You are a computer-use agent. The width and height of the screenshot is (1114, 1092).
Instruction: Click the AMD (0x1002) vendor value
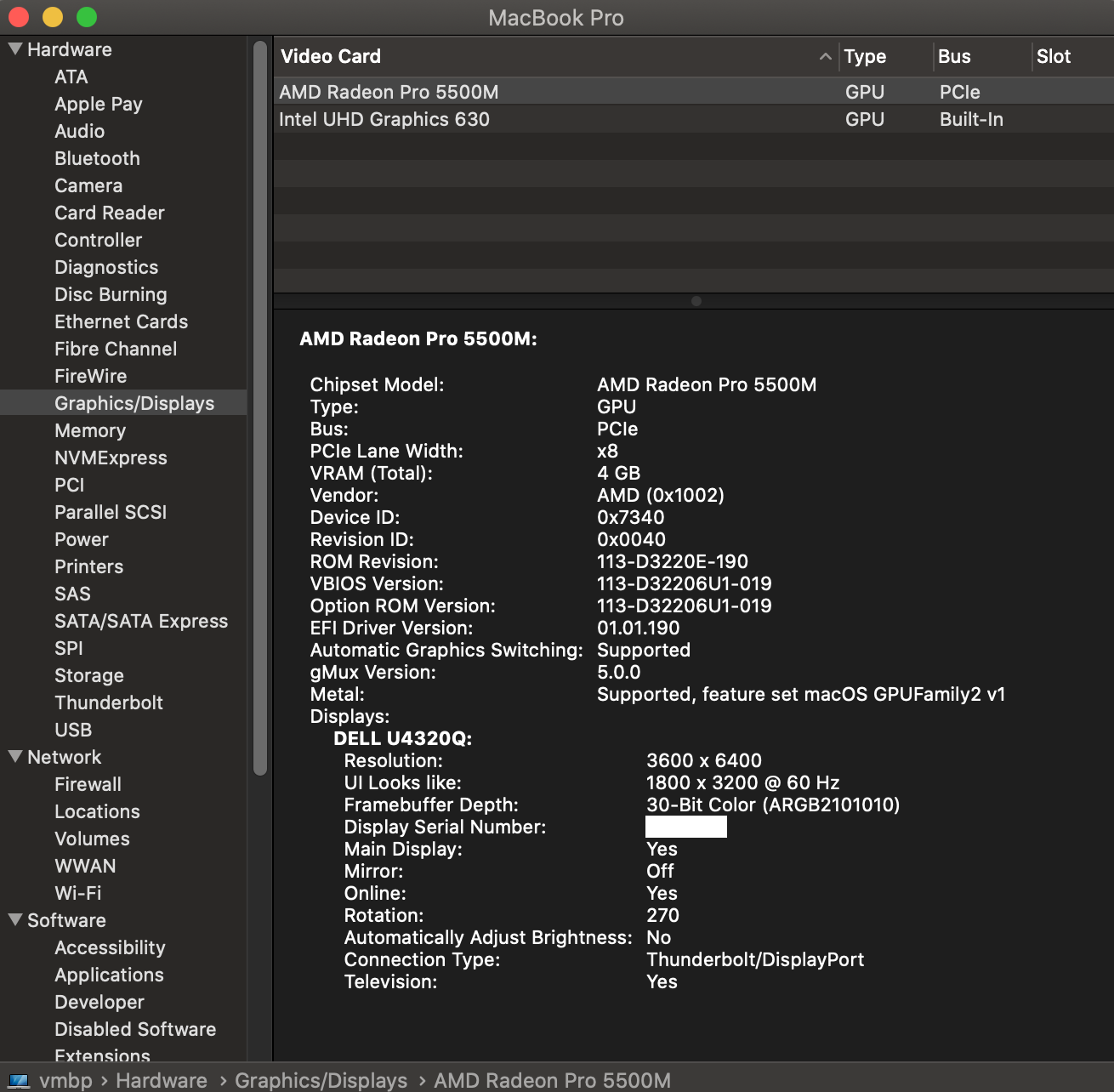coord(661,495)
